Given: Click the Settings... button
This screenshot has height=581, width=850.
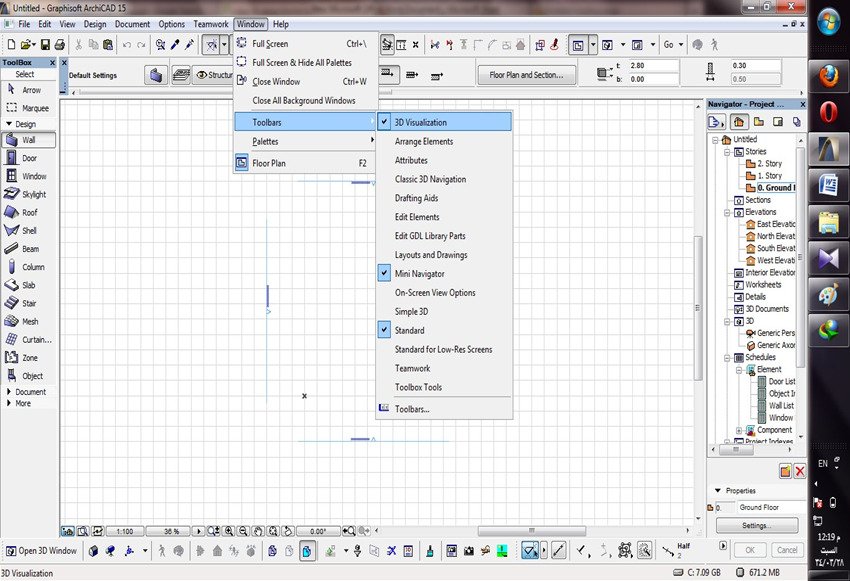Looking at the screenshot, I should click(x=756, y=525).
